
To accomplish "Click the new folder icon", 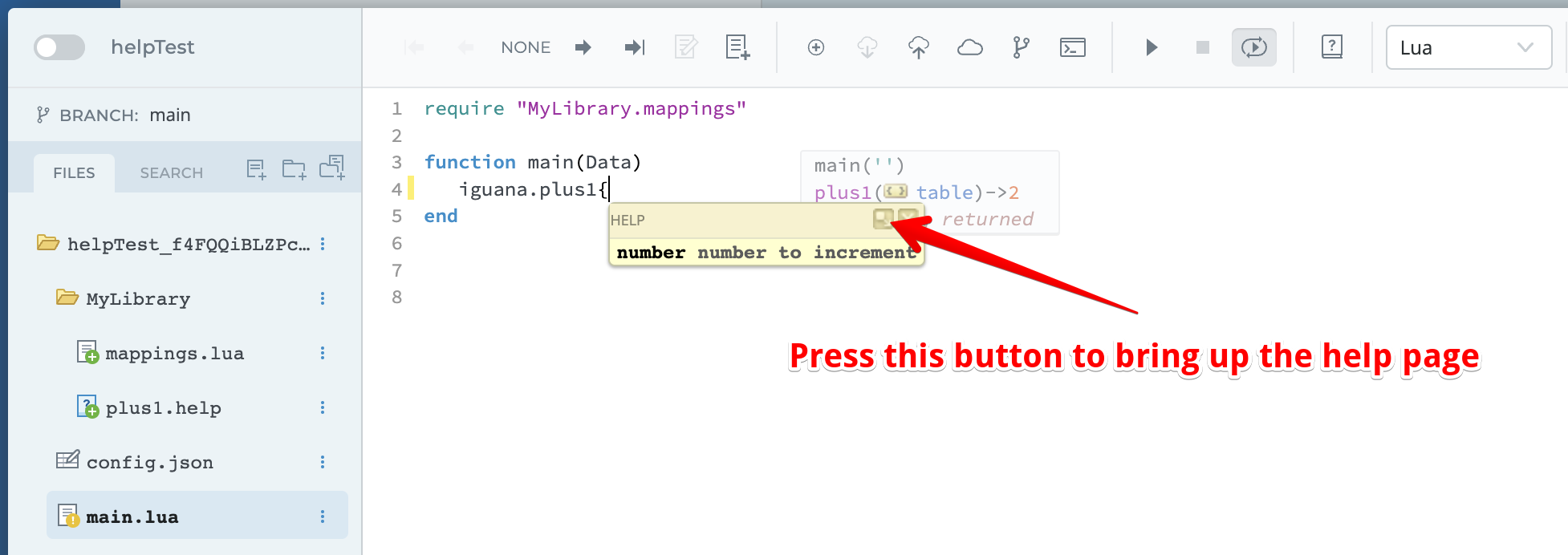I will click(294, 169).
